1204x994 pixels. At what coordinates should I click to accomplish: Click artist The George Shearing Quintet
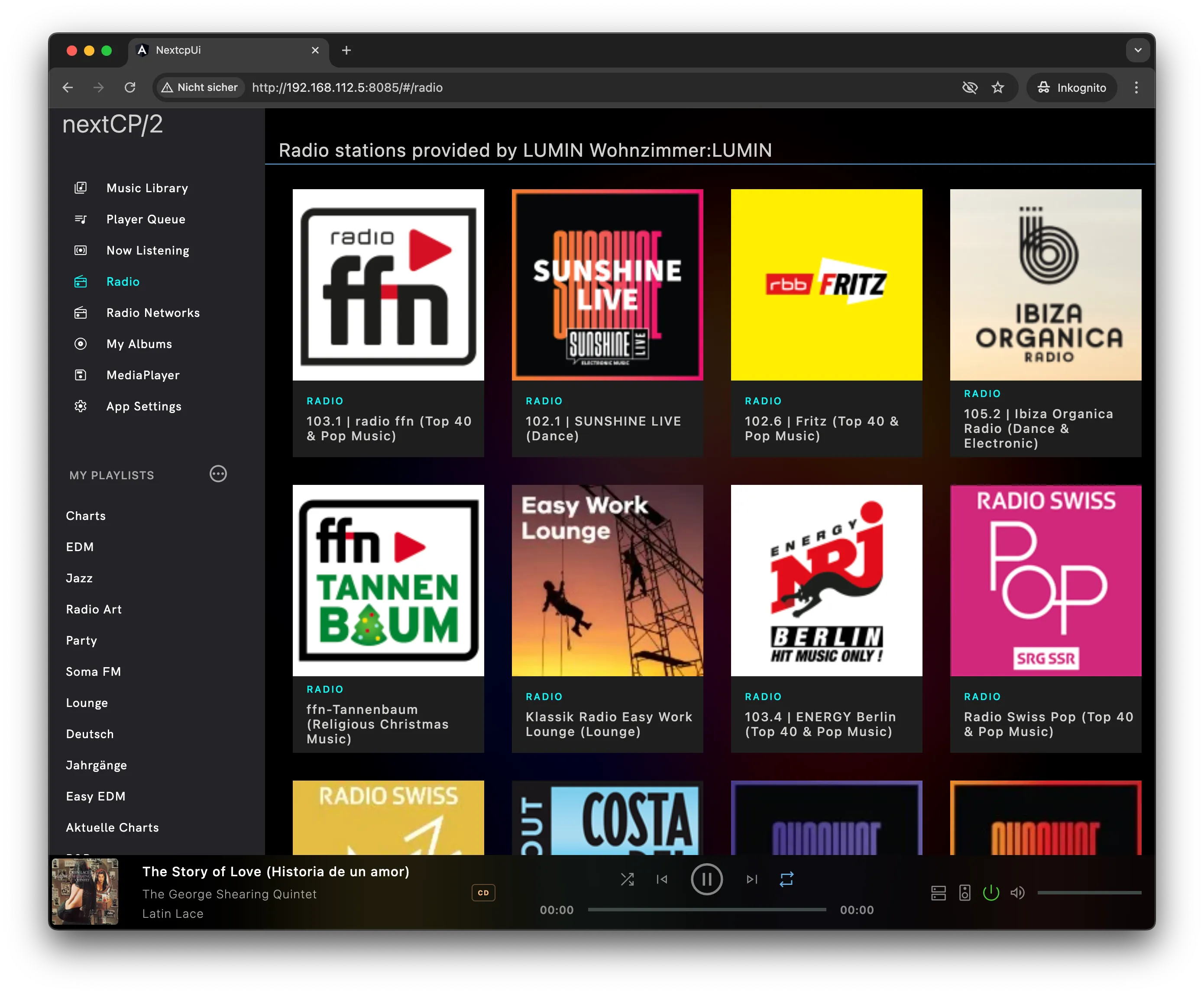[x=229, y=894]
